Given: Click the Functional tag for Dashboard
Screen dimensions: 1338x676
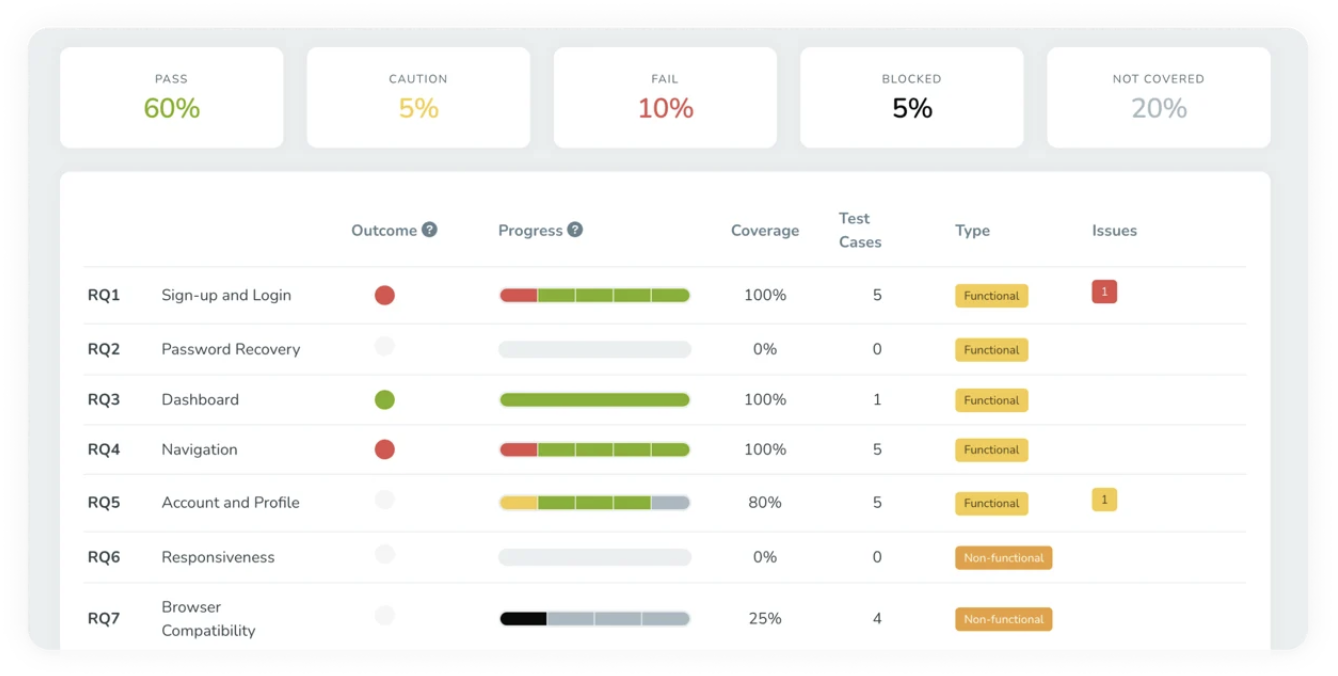Looking at the screenshot, I should (x=991, y=400).
